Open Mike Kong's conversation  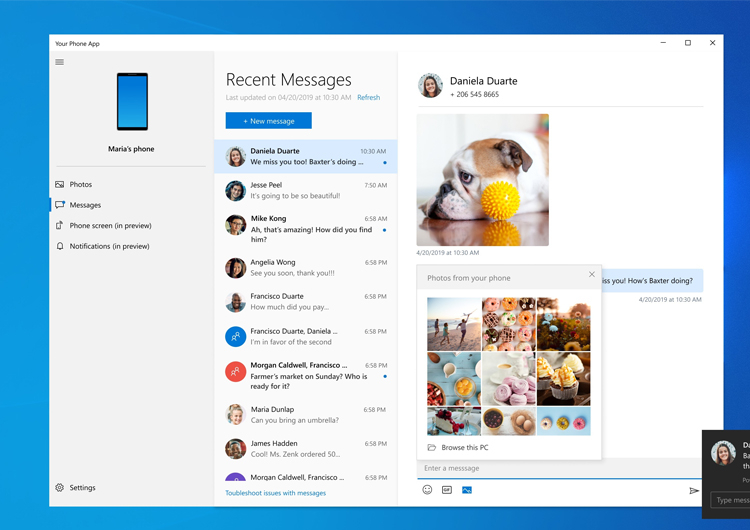tap(305, 229)
